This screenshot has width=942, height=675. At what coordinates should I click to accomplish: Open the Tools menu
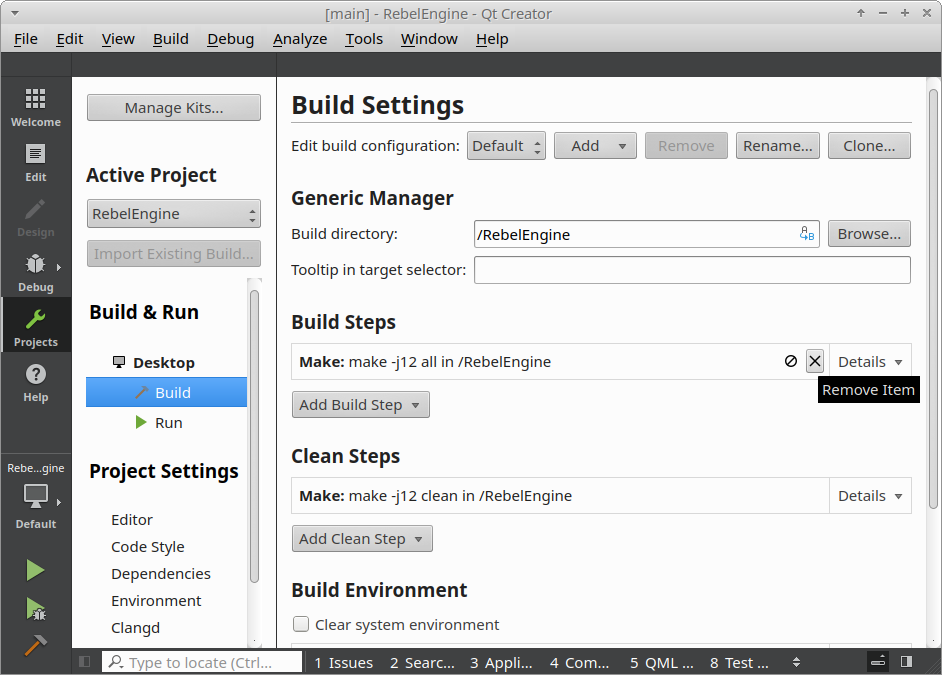click(x=363, y=39)
